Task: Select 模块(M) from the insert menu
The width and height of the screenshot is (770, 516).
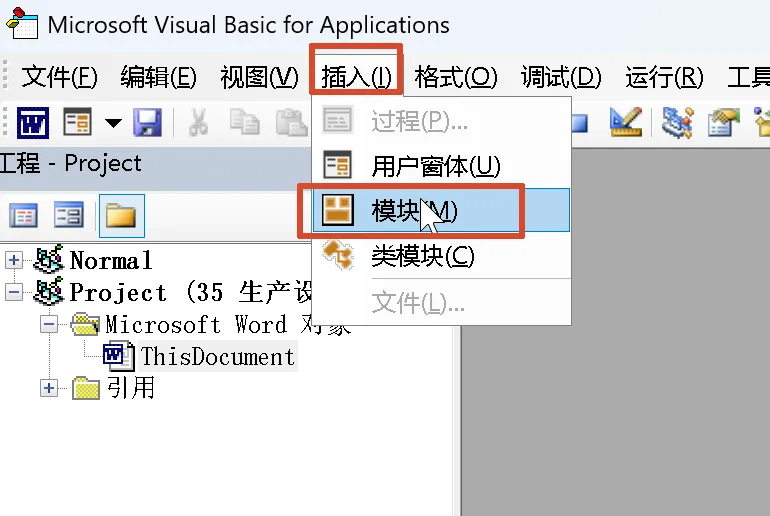Action: pyautogui.click(x=441, y=210)
